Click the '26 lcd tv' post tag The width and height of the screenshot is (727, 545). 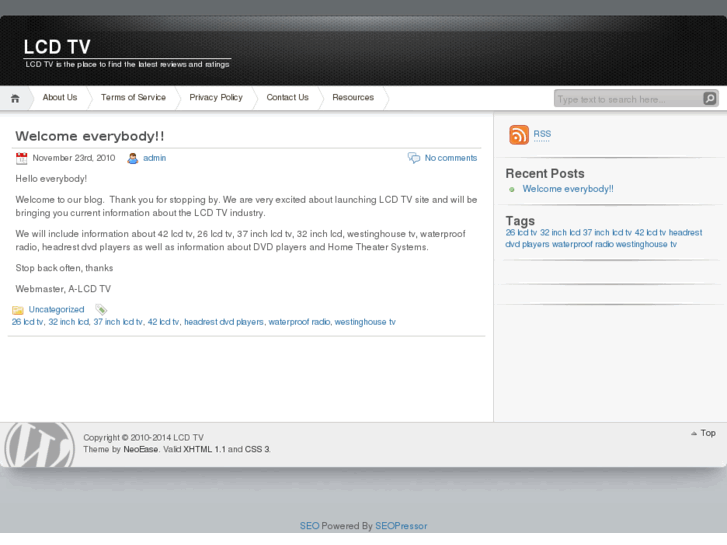(x=27, y=322)
